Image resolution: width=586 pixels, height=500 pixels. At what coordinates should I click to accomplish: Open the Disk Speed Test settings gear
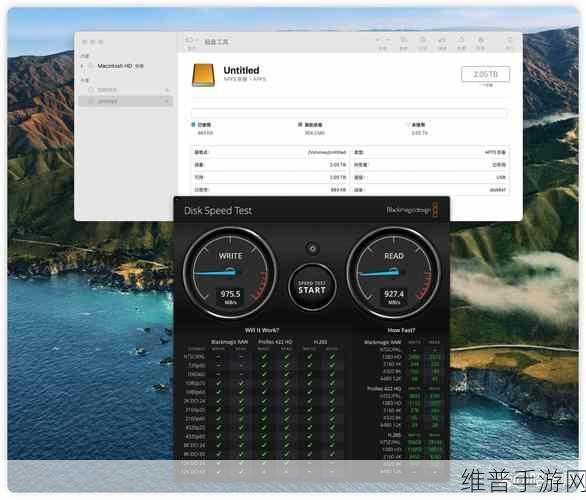312,248
